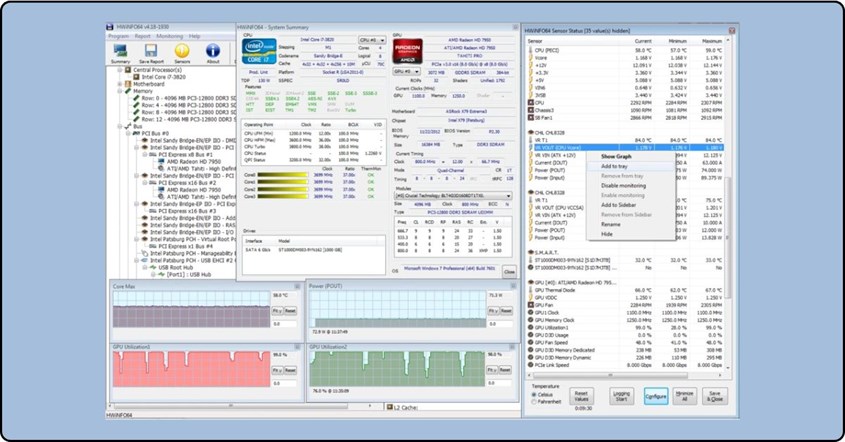The width and height of the screenshot is (845, 442).
Task: Click the sensor list vertical scrollbar
Action: tap(728, 205)
